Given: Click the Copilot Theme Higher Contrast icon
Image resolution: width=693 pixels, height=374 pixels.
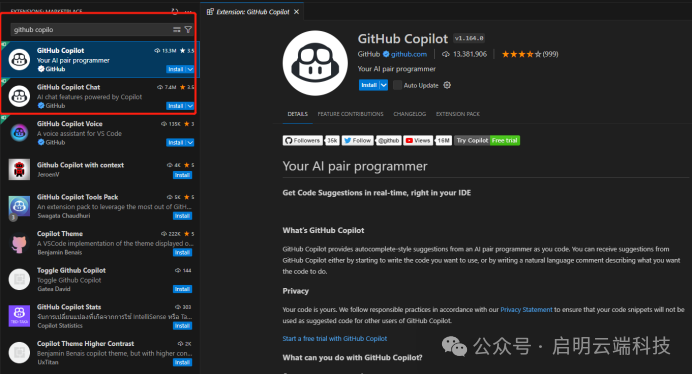Looking at the screenshot, I should pos(19,353).
